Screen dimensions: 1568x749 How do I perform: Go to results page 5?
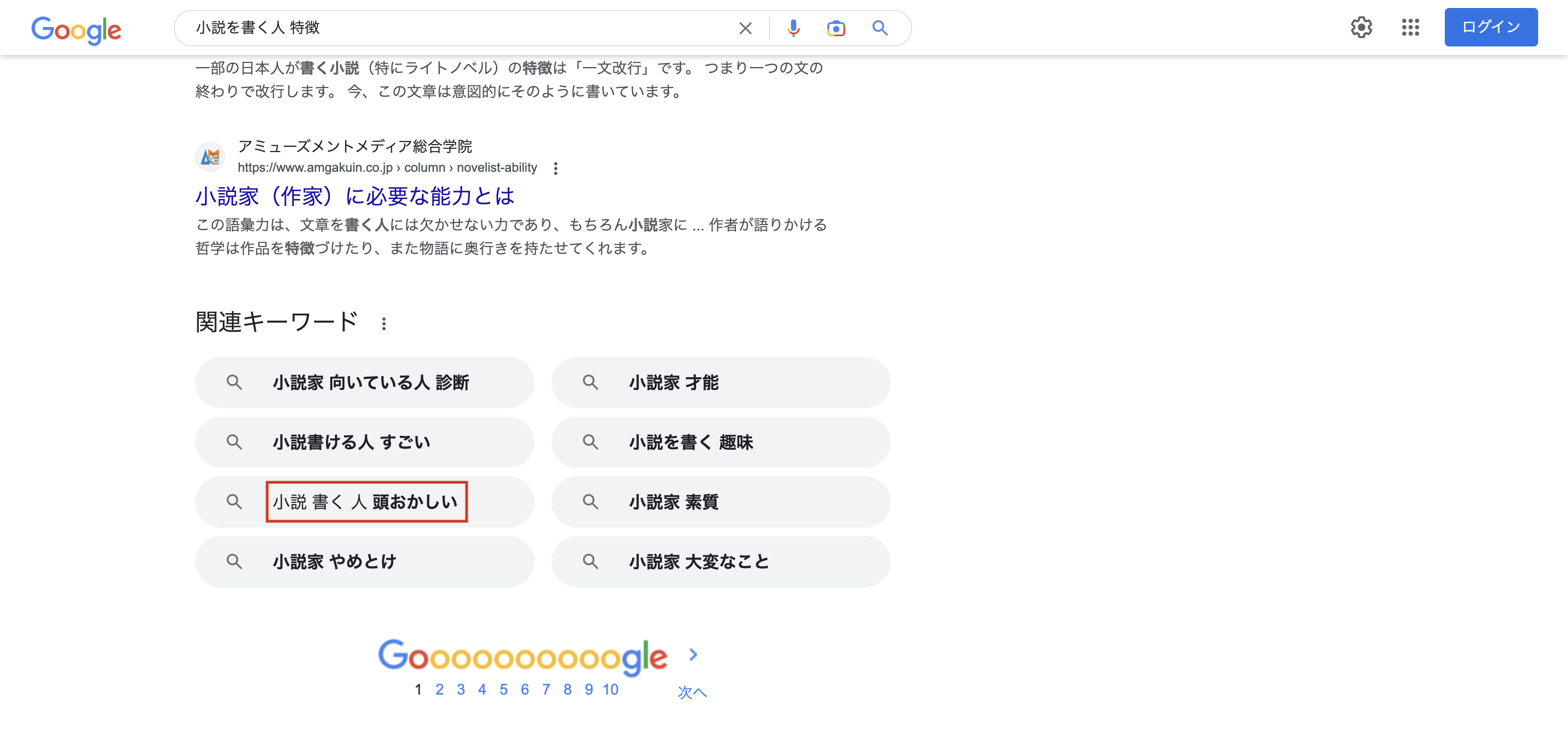tap(503, 689)
